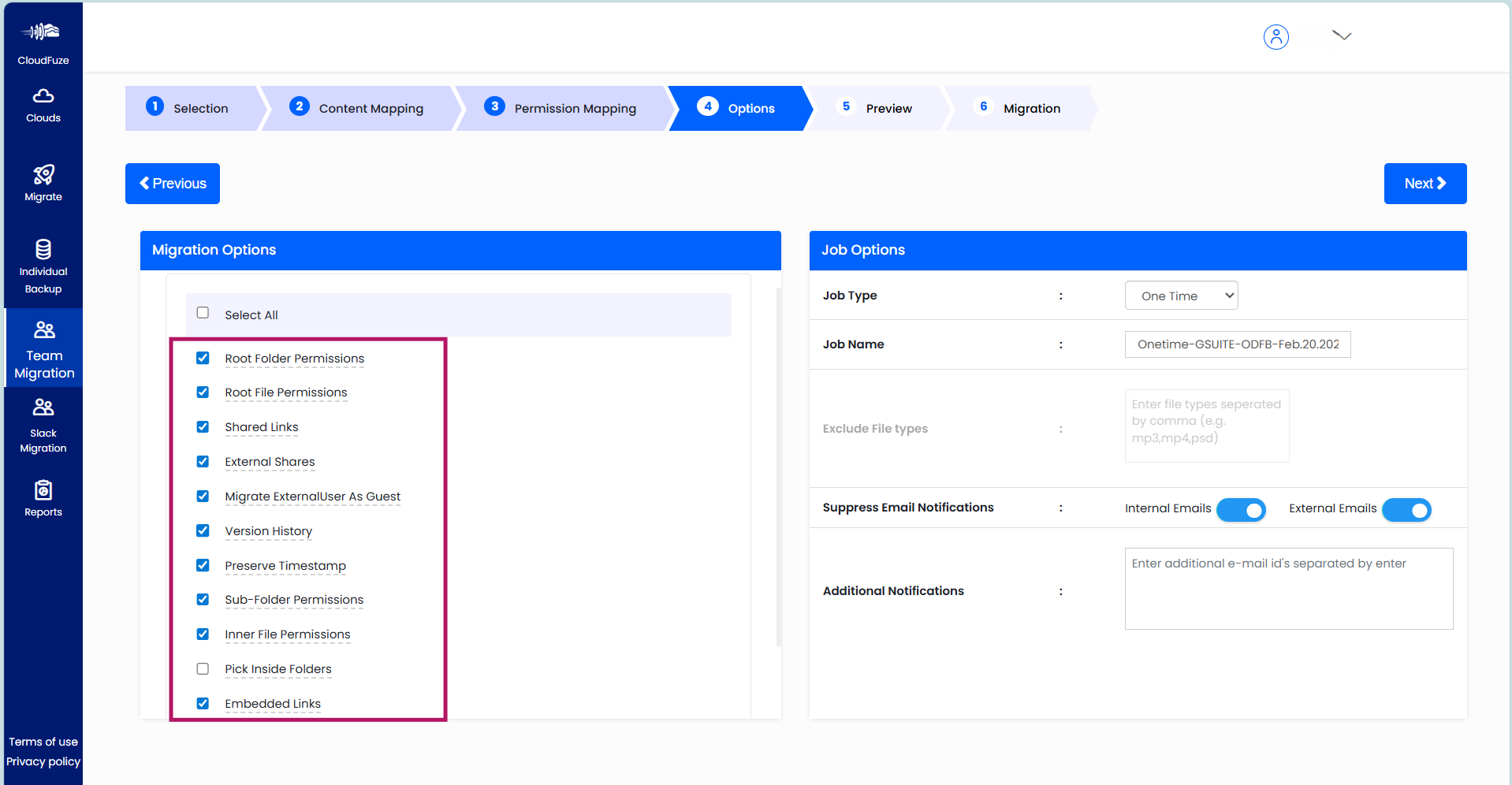Click the Next button
Screen dimensions: 1512x785
point(1424,183)
